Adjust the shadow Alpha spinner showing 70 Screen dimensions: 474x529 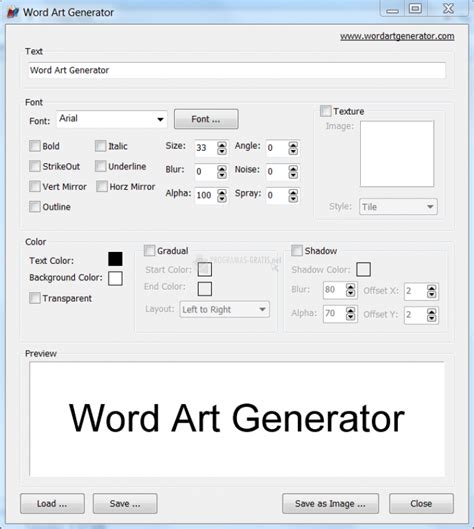pyautogui.click(x=351, y=314)
